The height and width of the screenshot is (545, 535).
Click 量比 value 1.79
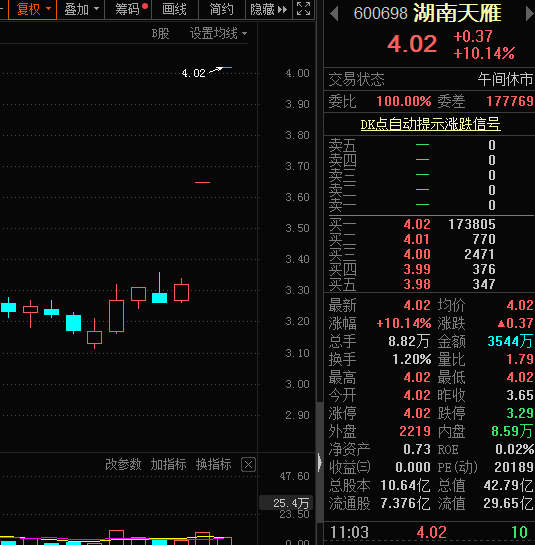pos(520,359)
